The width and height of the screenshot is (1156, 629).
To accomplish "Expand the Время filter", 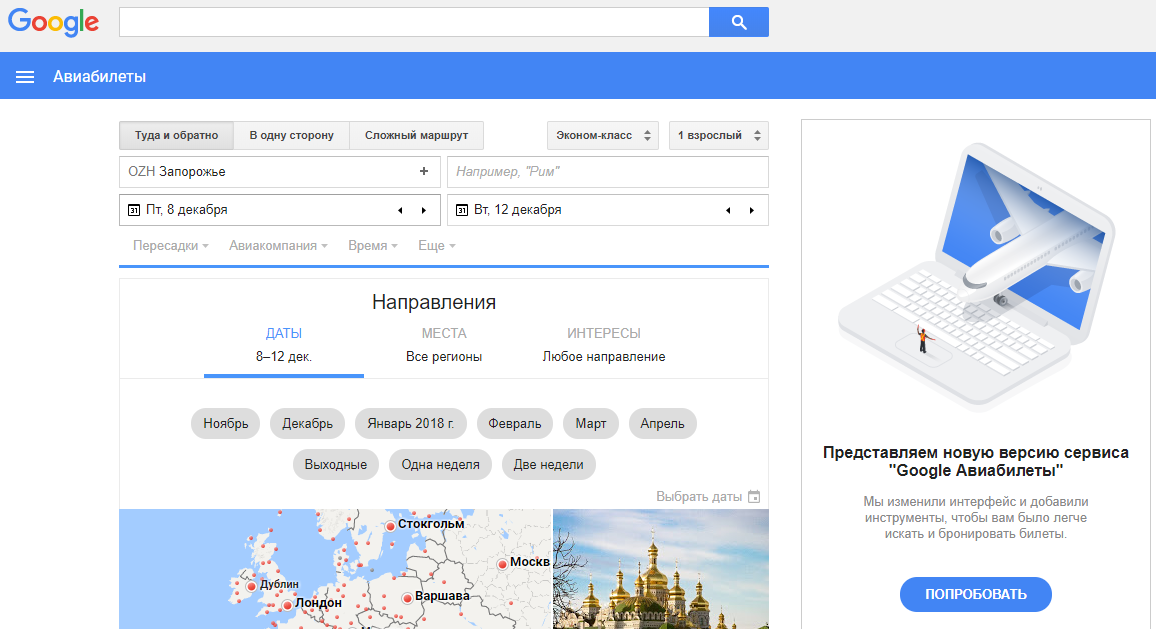I will click(x=372, y=246).
